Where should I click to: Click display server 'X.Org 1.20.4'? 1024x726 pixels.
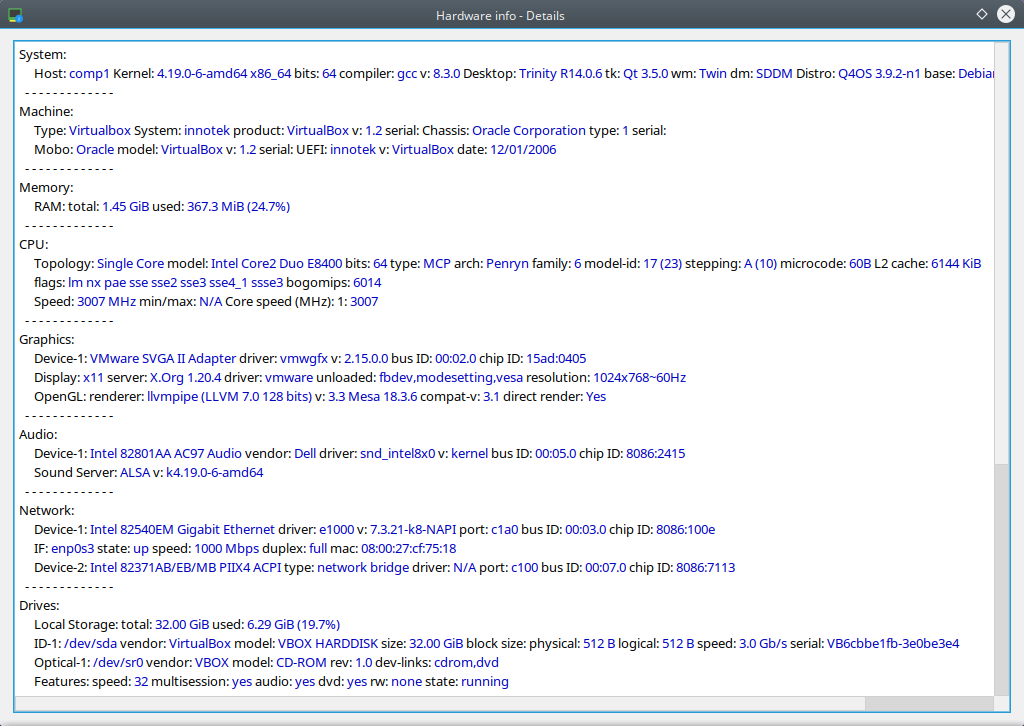tap(185, 377)
